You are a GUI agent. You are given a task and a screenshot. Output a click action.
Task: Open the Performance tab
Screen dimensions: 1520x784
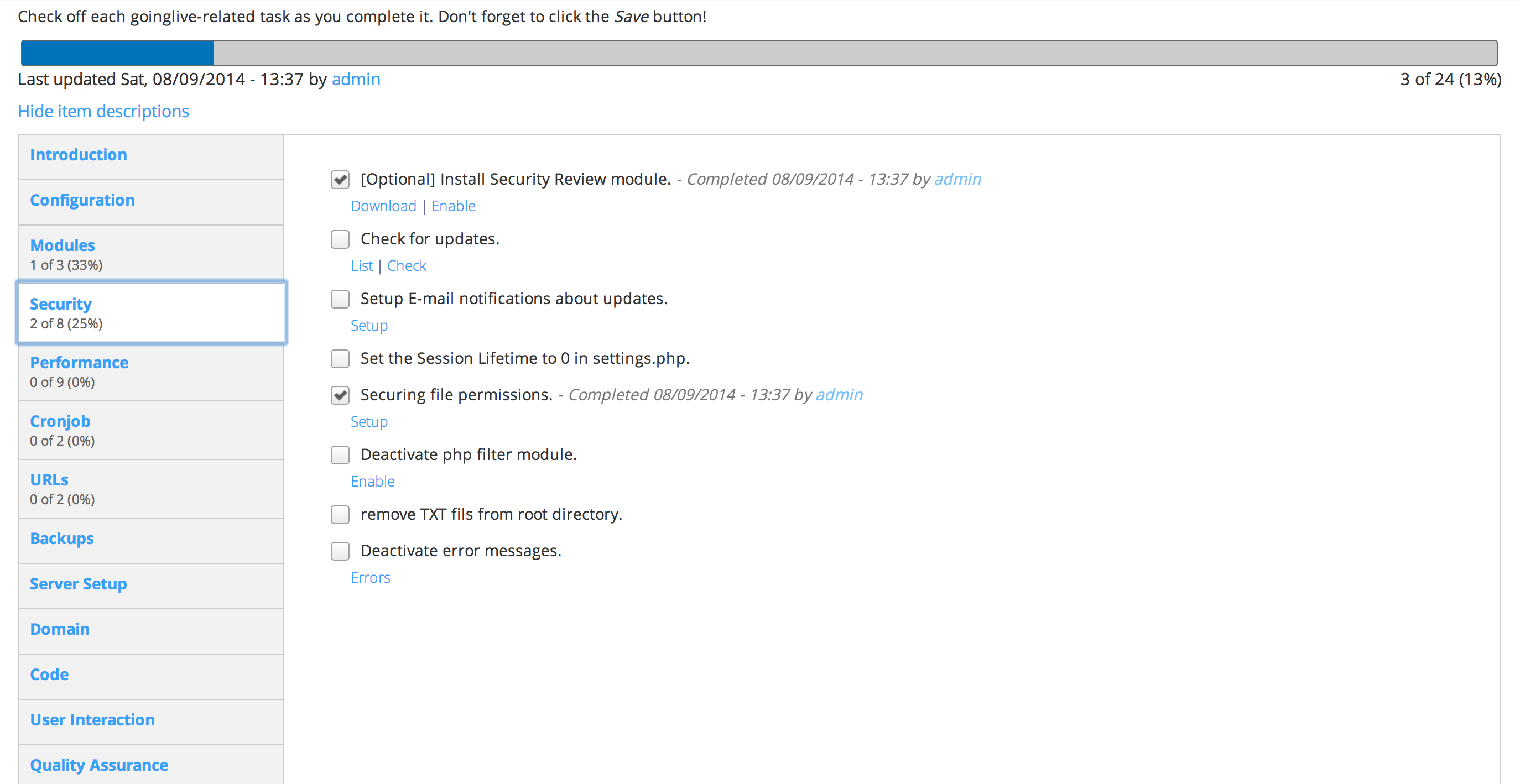(x=79, y=363)
